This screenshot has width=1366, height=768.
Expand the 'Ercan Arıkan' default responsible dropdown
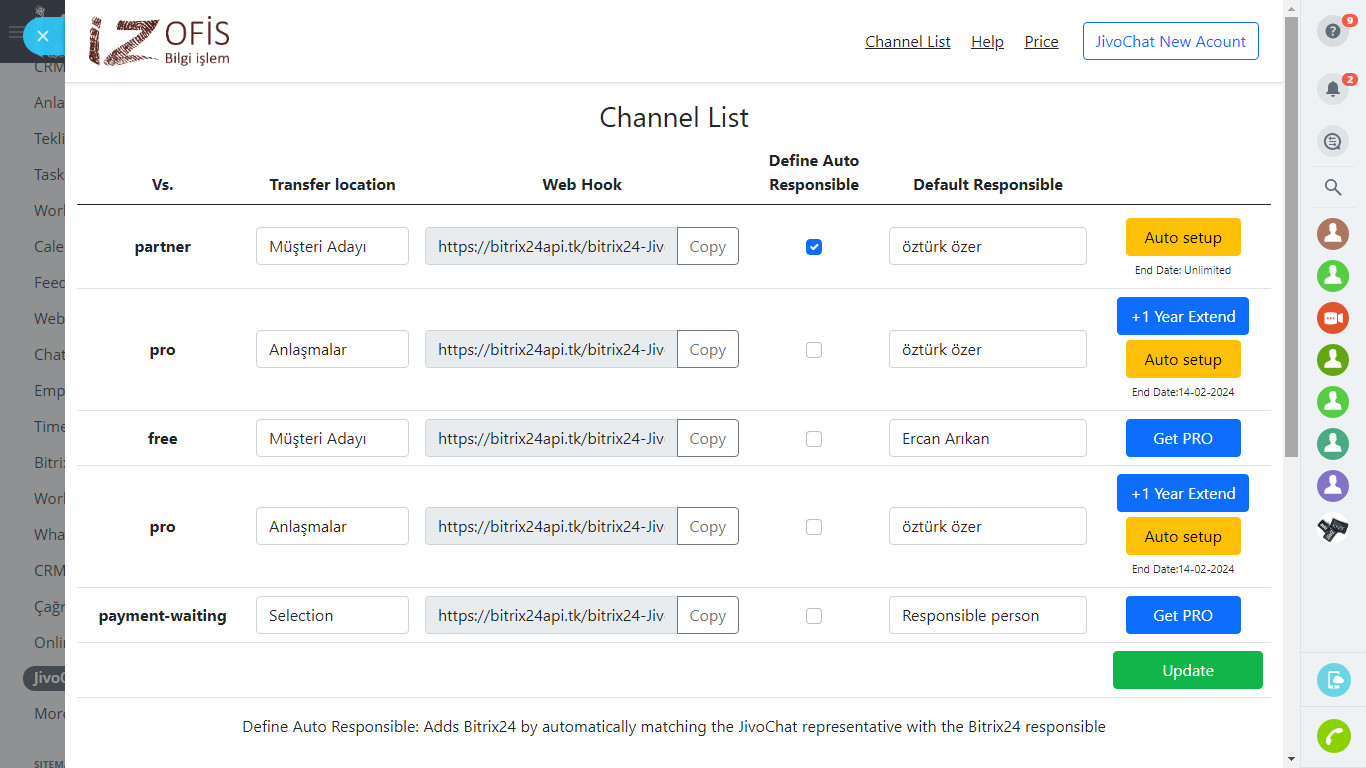(x=987, y=439)
